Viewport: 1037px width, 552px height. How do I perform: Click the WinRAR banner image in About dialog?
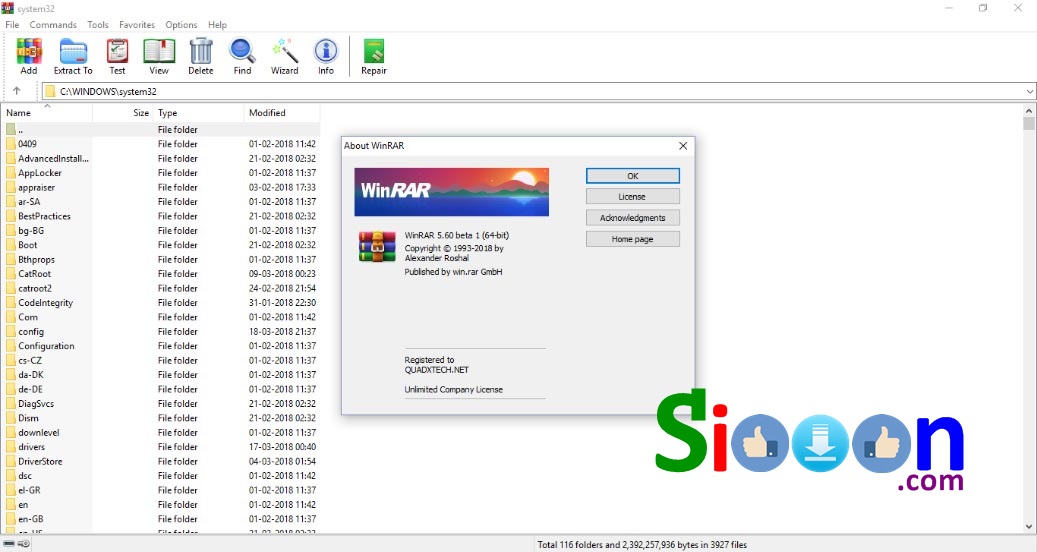click(x=452, y=192)
